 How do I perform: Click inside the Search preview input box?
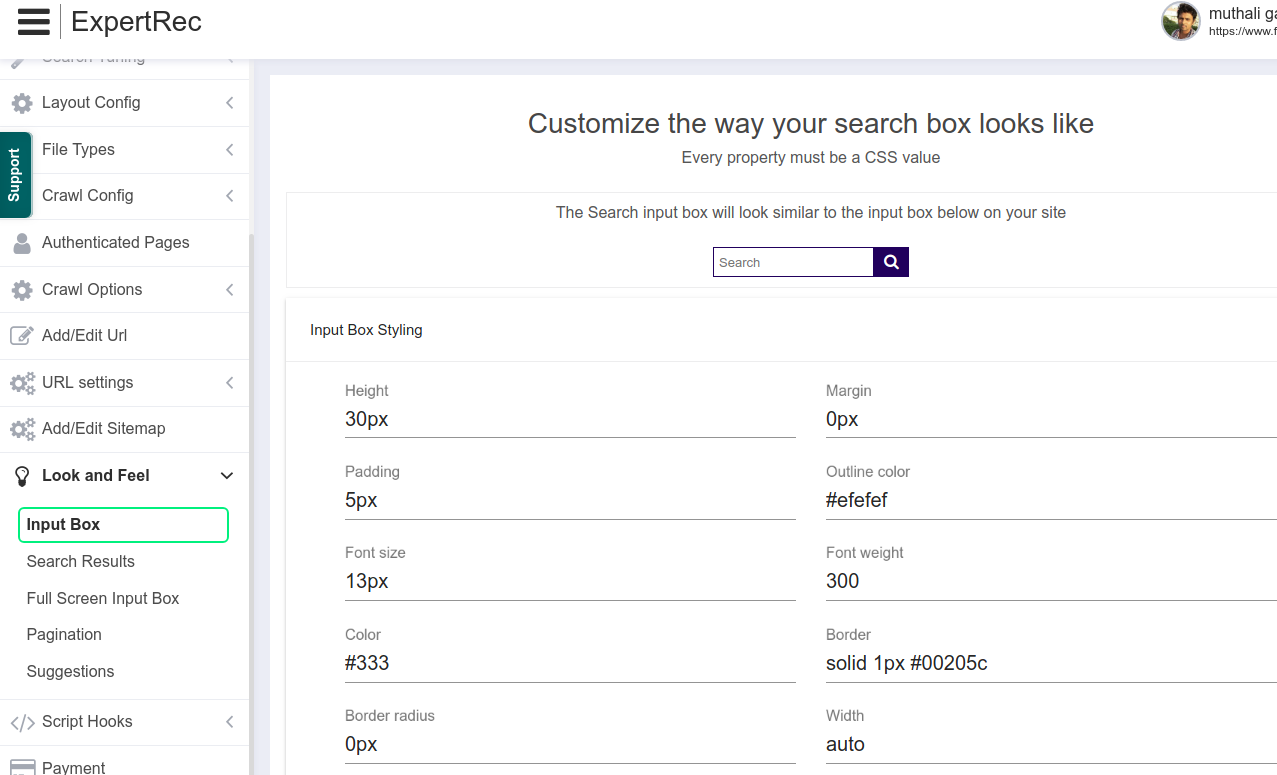(x=793, y=262)
